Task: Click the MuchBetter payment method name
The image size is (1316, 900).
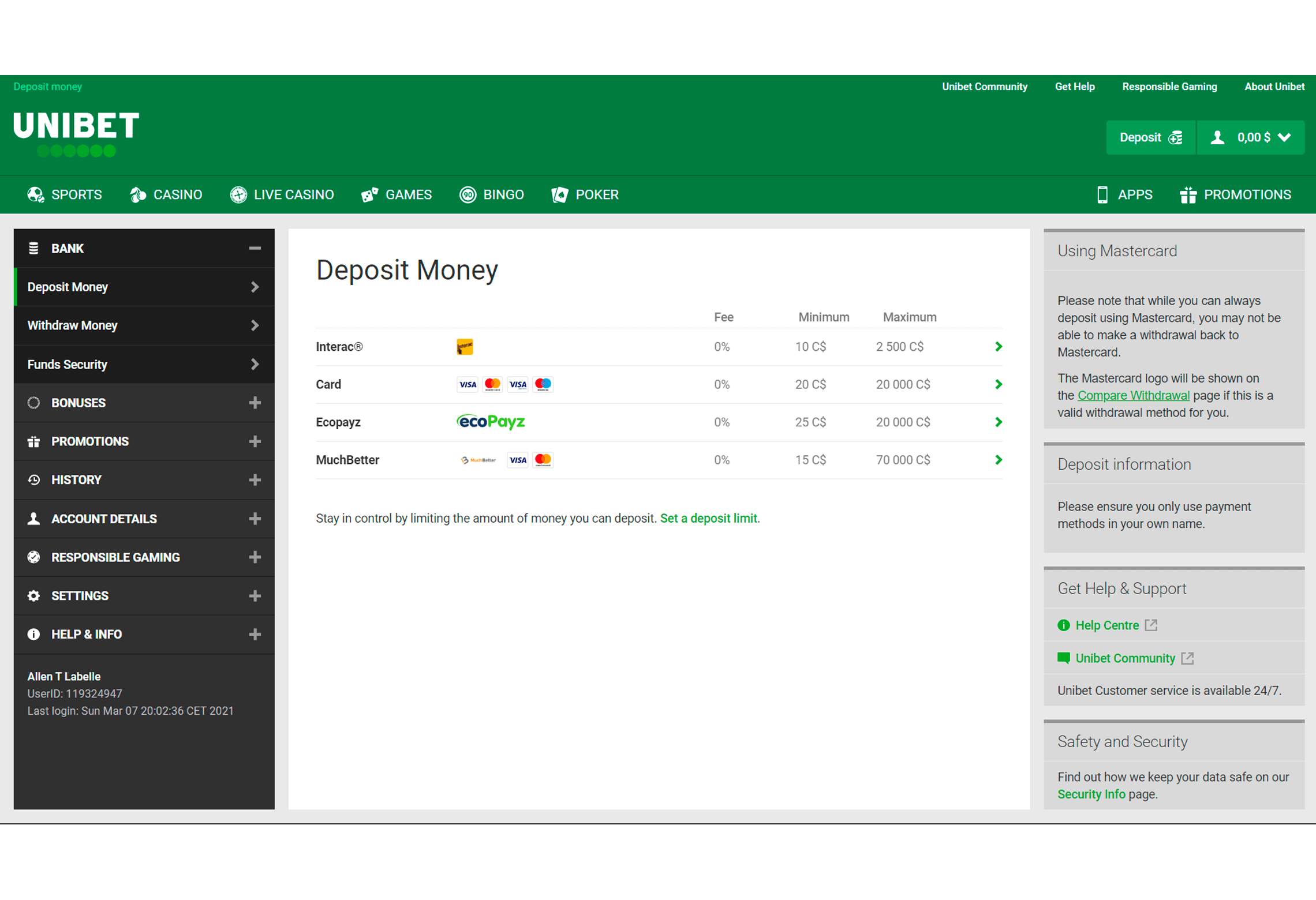Action: pos(347,460)
